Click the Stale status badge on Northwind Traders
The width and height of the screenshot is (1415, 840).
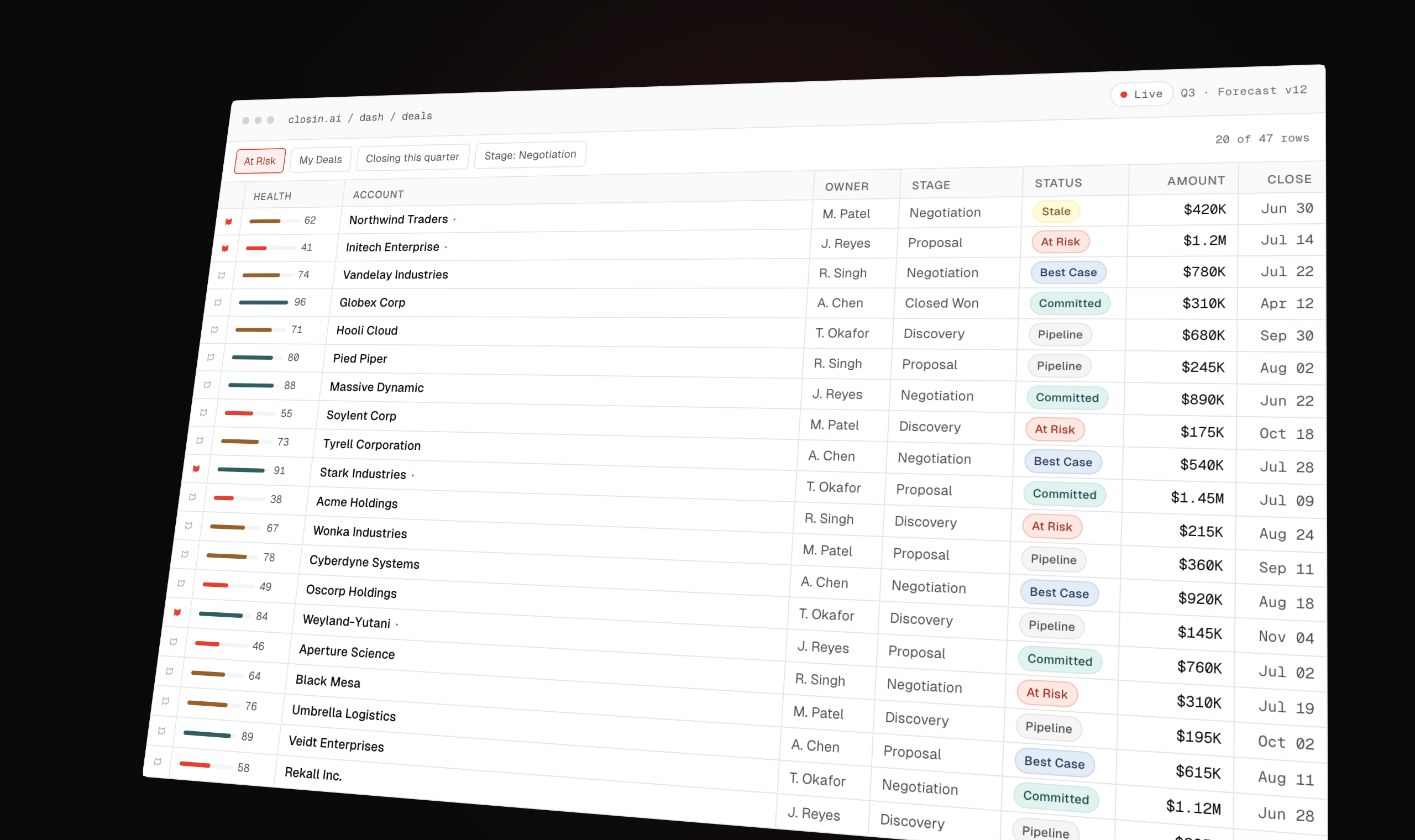(1056, 211)
